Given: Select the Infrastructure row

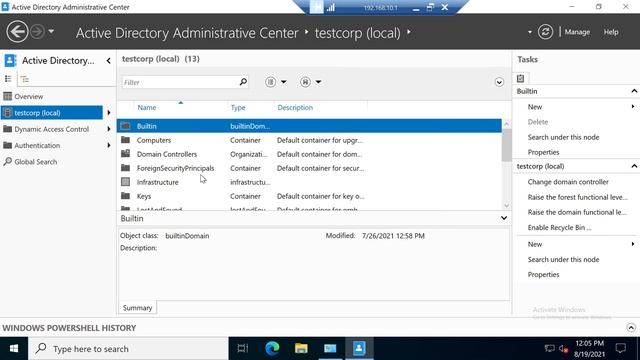Looking at the screenshot, I should point(309,182).
